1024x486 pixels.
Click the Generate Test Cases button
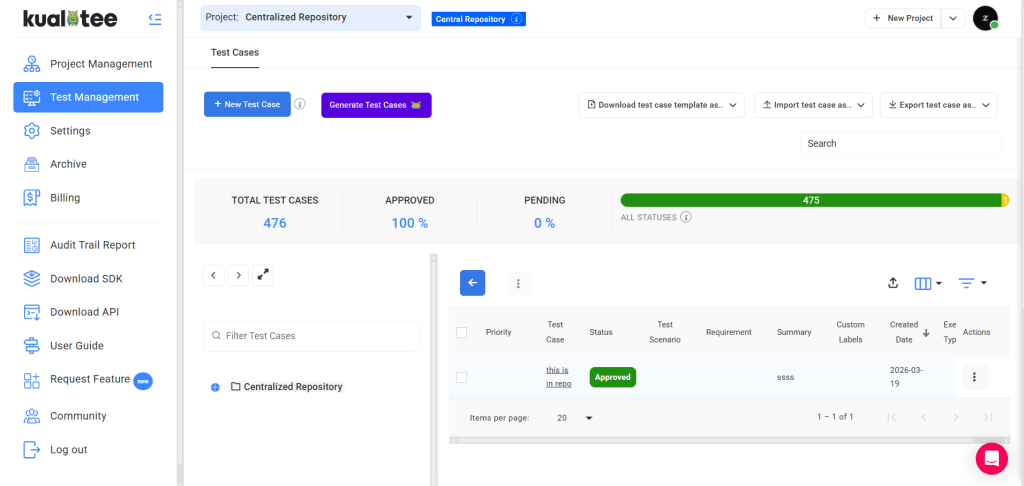point(376,105)
